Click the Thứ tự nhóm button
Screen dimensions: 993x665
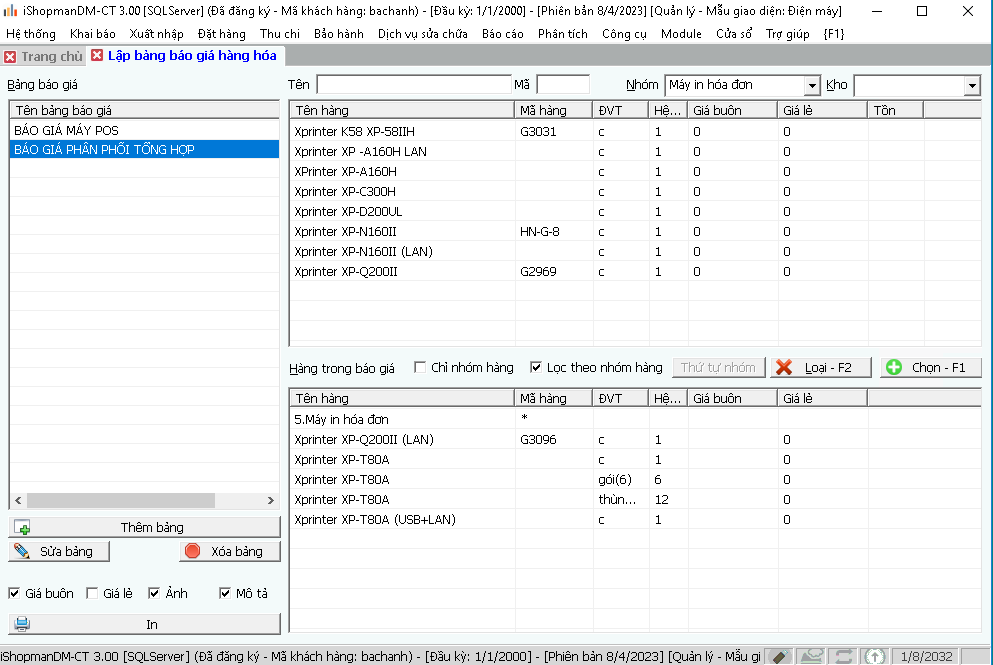718,368
